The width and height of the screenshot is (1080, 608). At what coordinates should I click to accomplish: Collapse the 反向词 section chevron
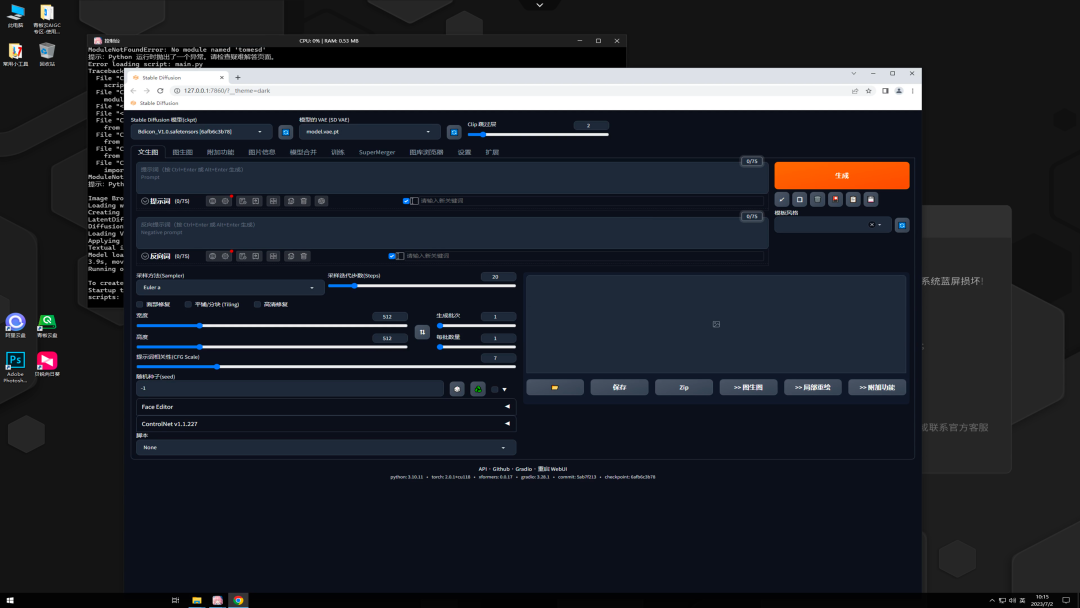click(x=145, y=256)
